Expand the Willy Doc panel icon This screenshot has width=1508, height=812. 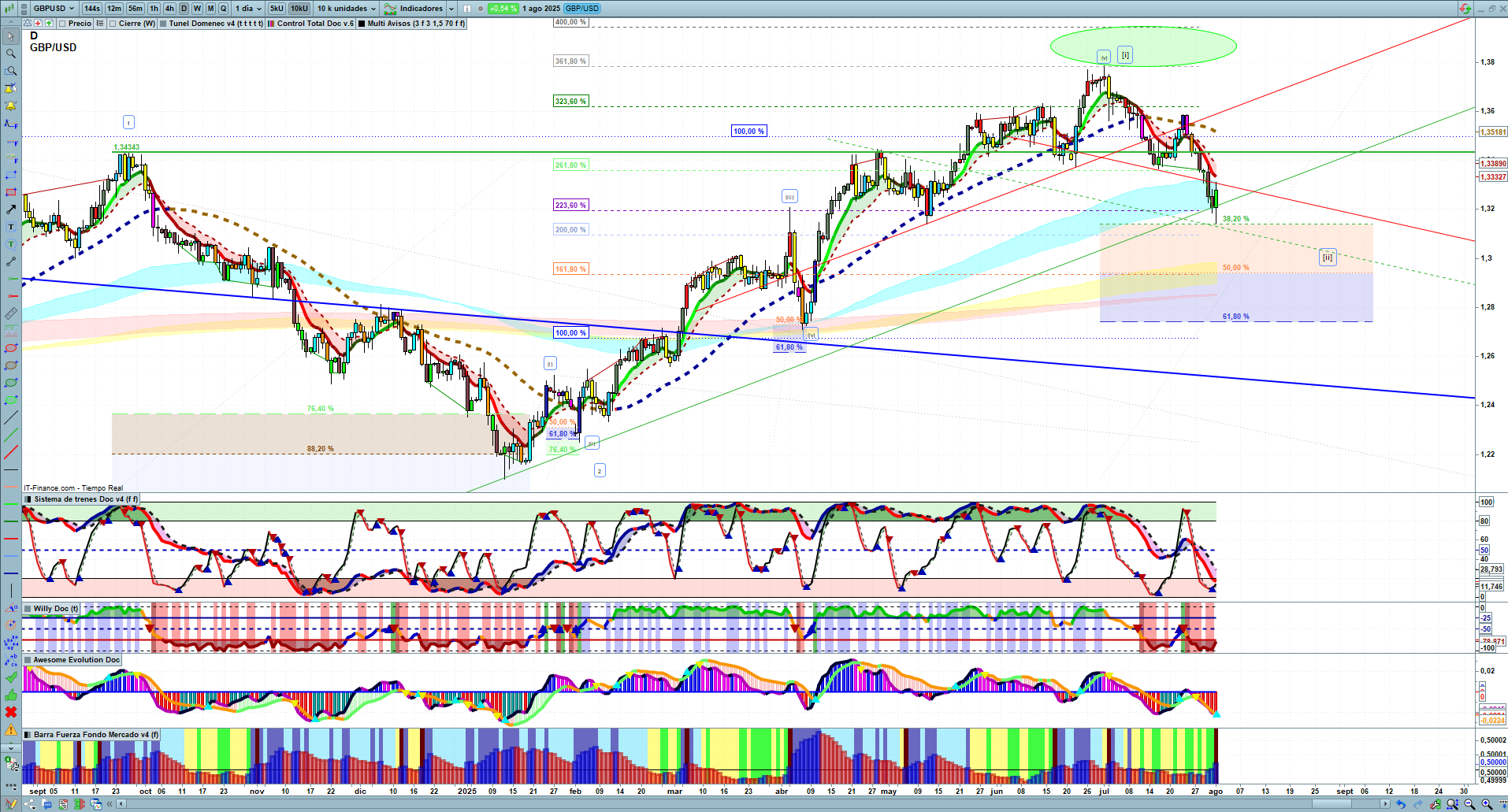[28, 609]
